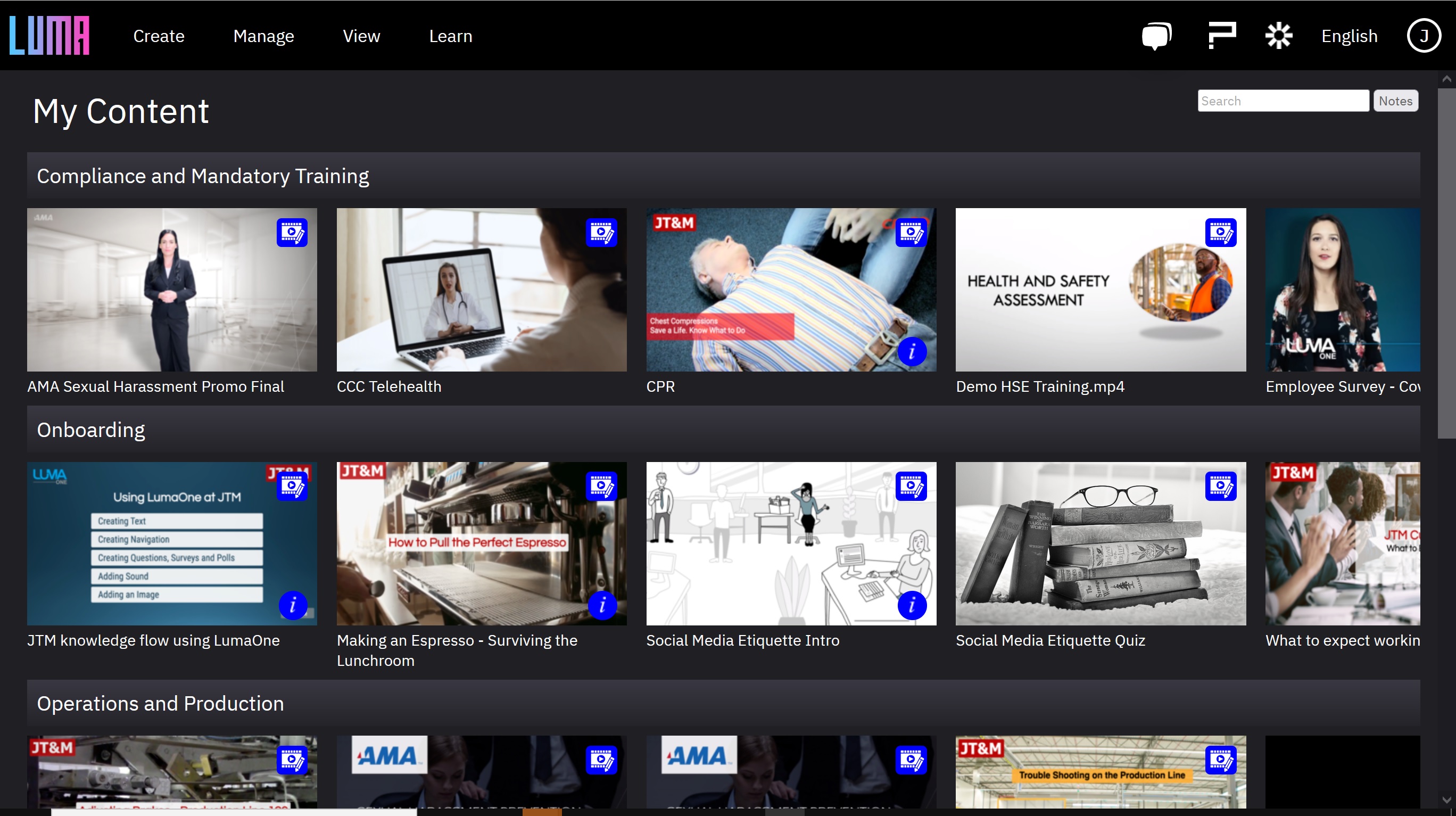This screenshot has width=1456, height=816.
Task: Open the Create menu
Action: 159,36
